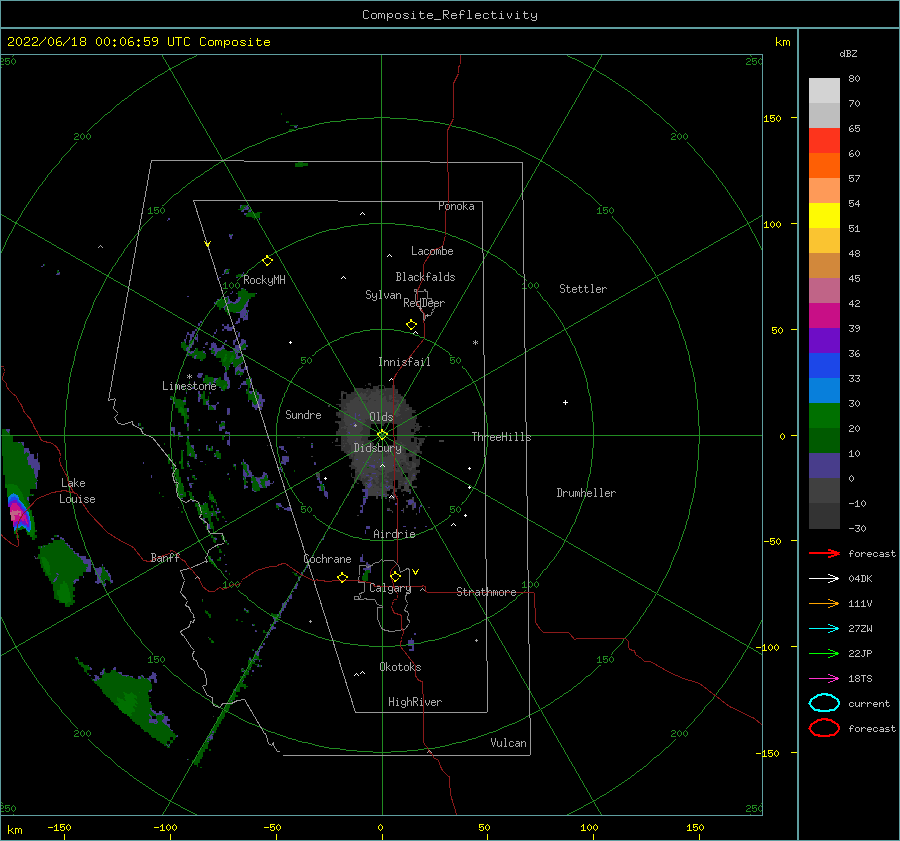Click the asterisk marker above the Limestone label
This screenshot has height=841, width=900.
click(189, 377)
